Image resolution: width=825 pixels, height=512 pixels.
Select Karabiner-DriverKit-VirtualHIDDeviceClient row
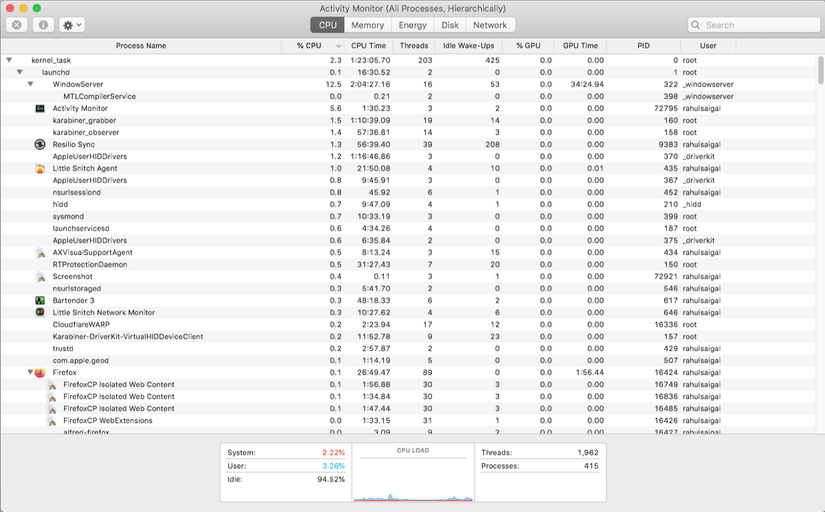[408, 337]
